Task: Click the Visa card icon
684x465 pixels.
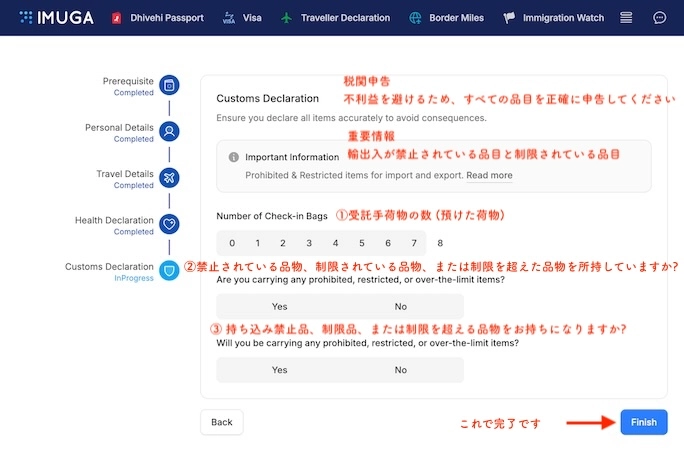Action: [229, 18]
